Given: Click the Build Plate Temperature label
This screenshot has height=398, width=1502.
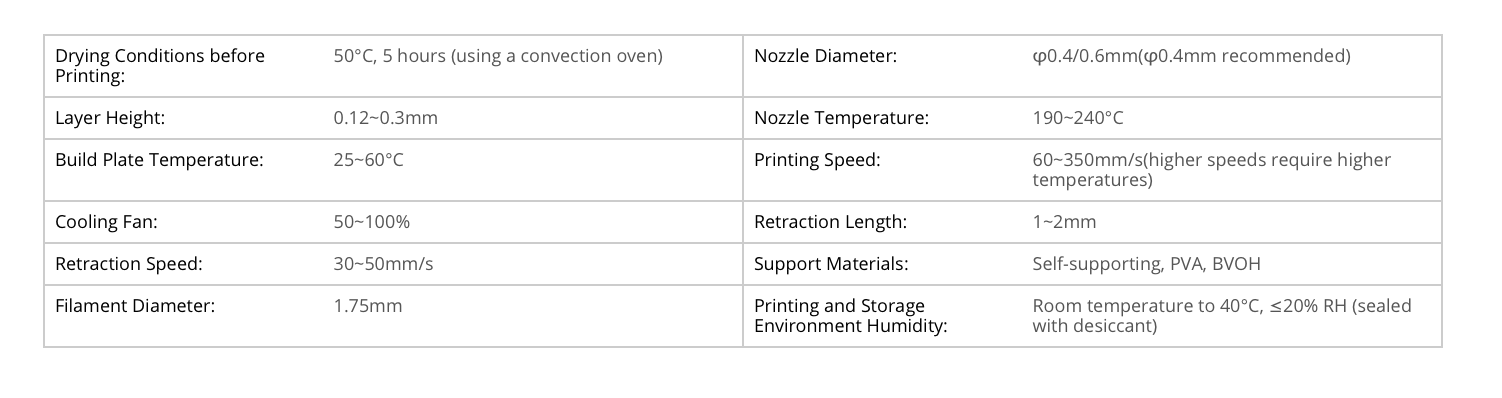Looking at the screenshot, I should click(159, 159).
